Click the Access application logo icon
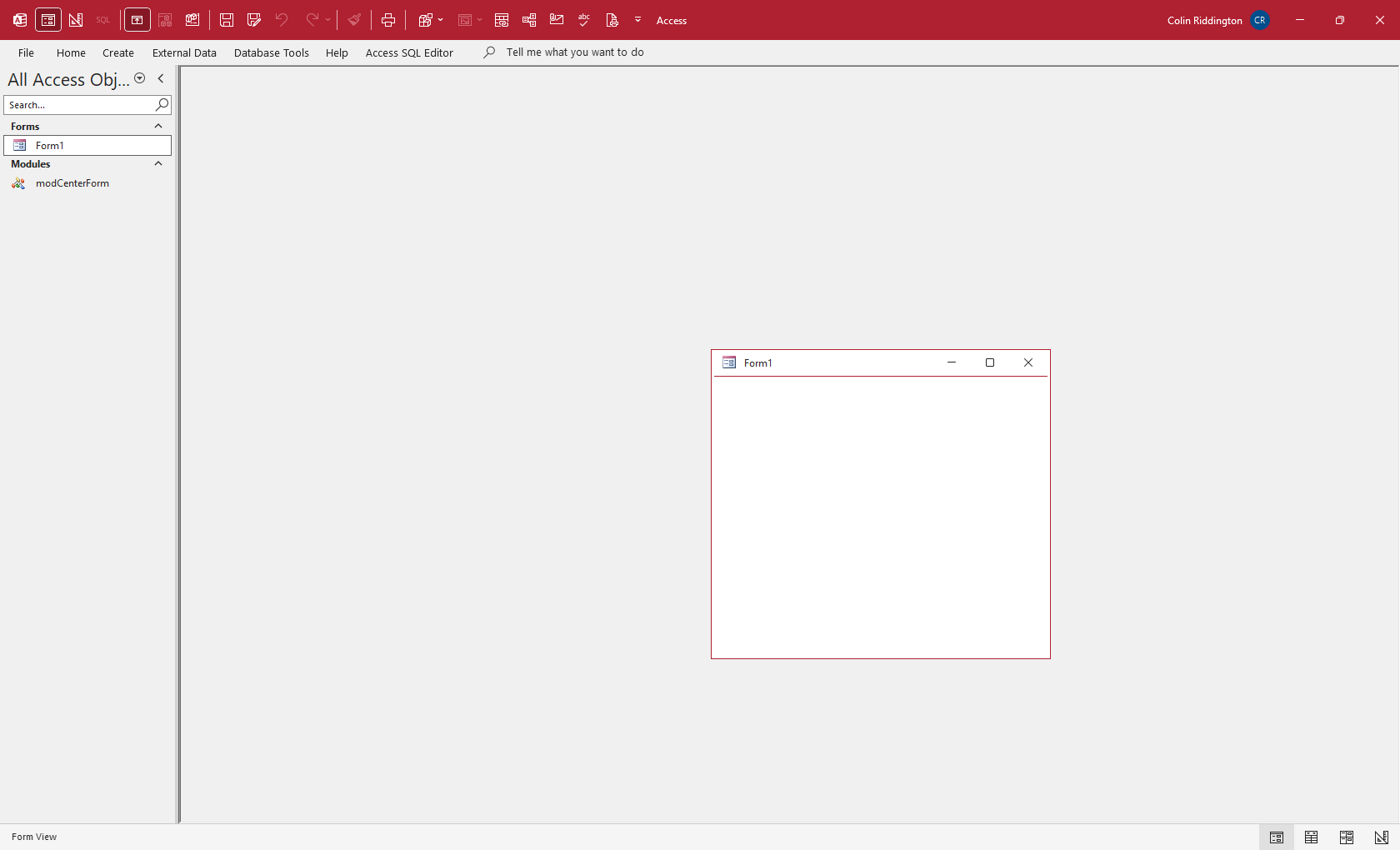This screenshot has width=1400, height=850. pos(20,20)
